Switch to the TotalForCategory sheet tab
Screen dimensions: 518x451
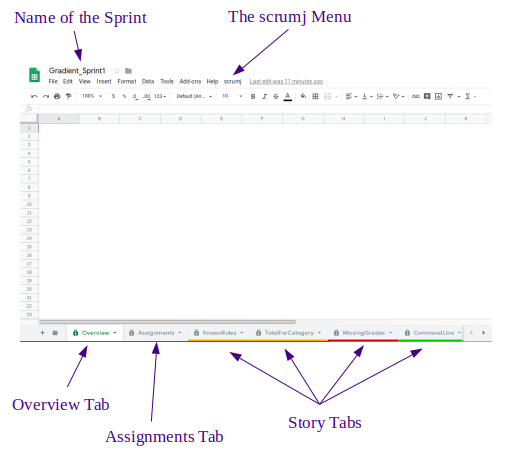[289, 333]
